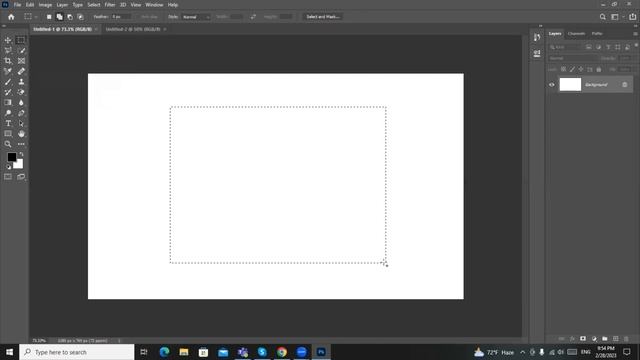This screenshot has width=640, height=360.
Task: Toggle Quick Mask mode
Action: tap(8, 177)
